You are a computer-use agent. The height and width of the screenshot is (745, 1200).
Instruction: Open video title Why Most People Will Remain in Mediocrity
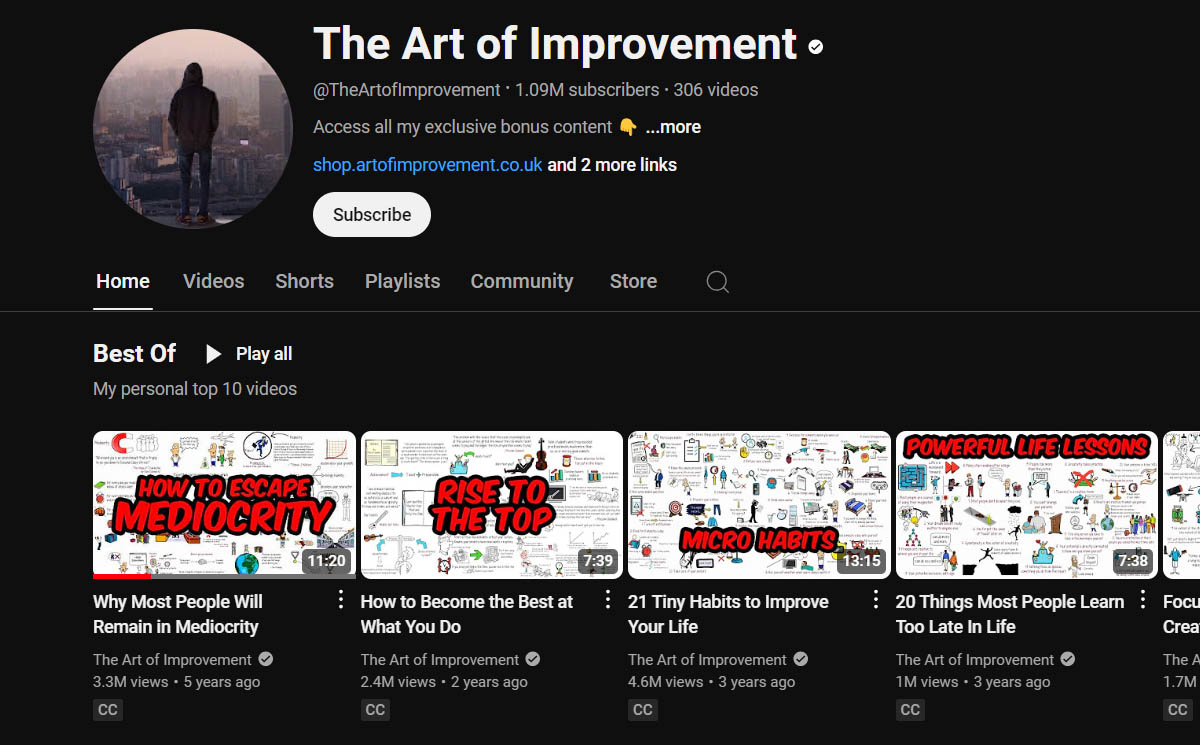click(177, 614)
